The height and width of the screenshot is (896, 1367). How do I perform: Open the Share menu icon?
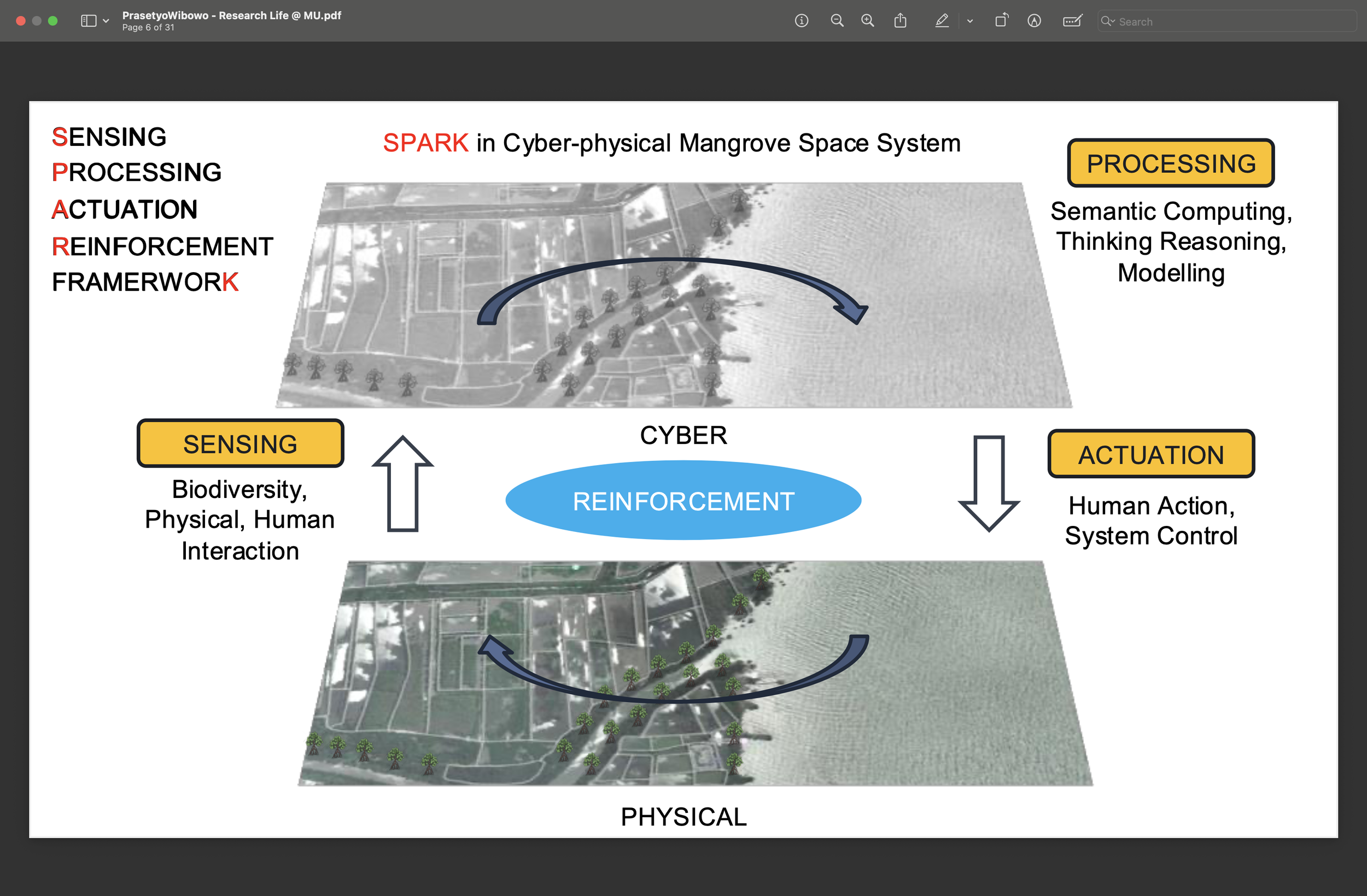(x=900, y=21)
